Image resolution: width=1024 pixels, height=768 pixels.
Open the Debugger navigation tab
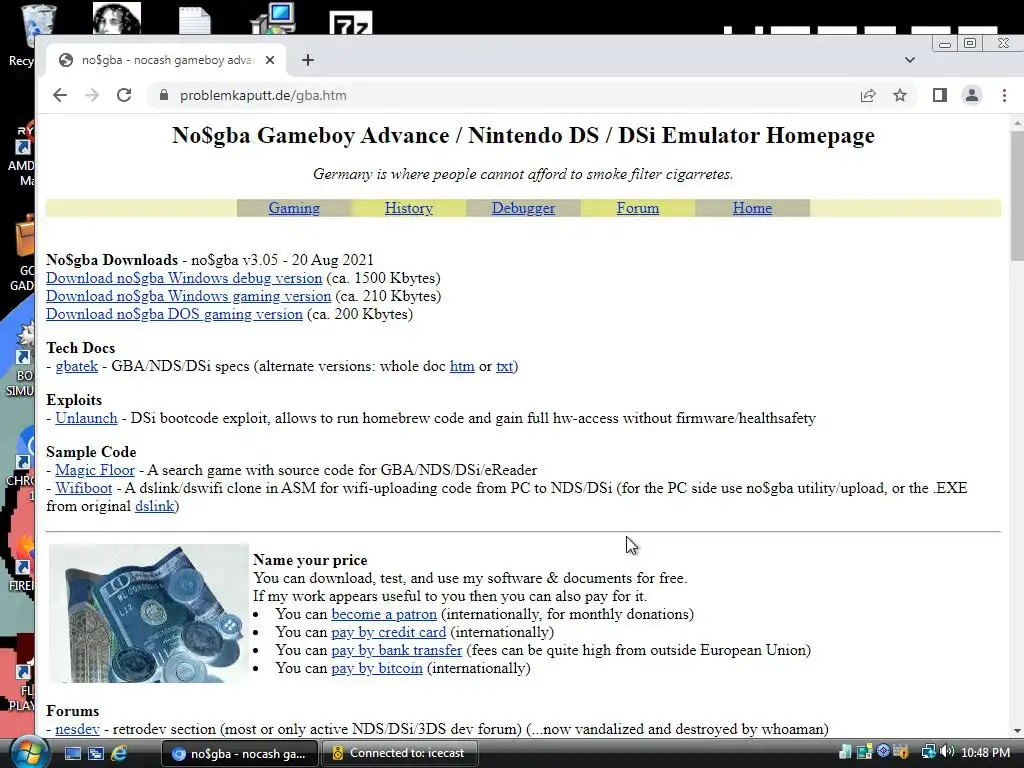[523, 208]
